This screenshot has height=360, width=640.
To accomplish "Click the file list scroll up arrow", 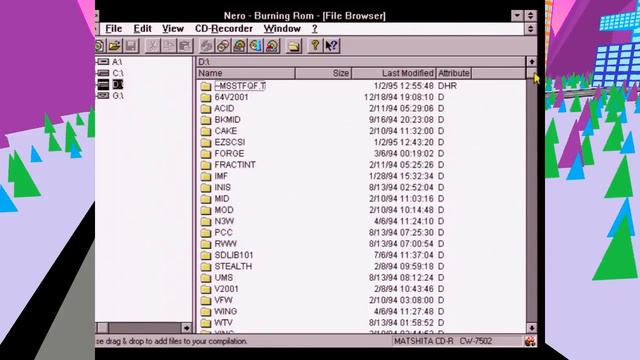I will 531,62.
